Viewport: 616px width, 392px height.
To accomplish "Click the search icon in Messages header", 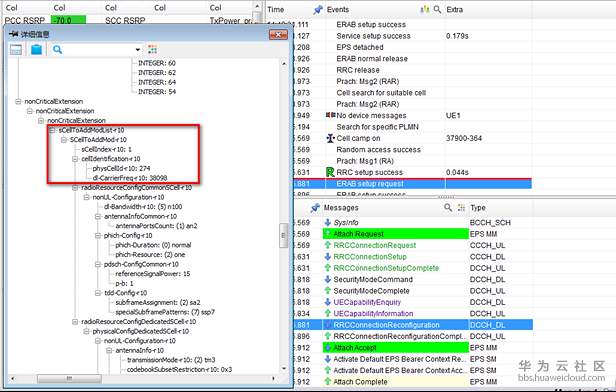I will click(448, 207).
